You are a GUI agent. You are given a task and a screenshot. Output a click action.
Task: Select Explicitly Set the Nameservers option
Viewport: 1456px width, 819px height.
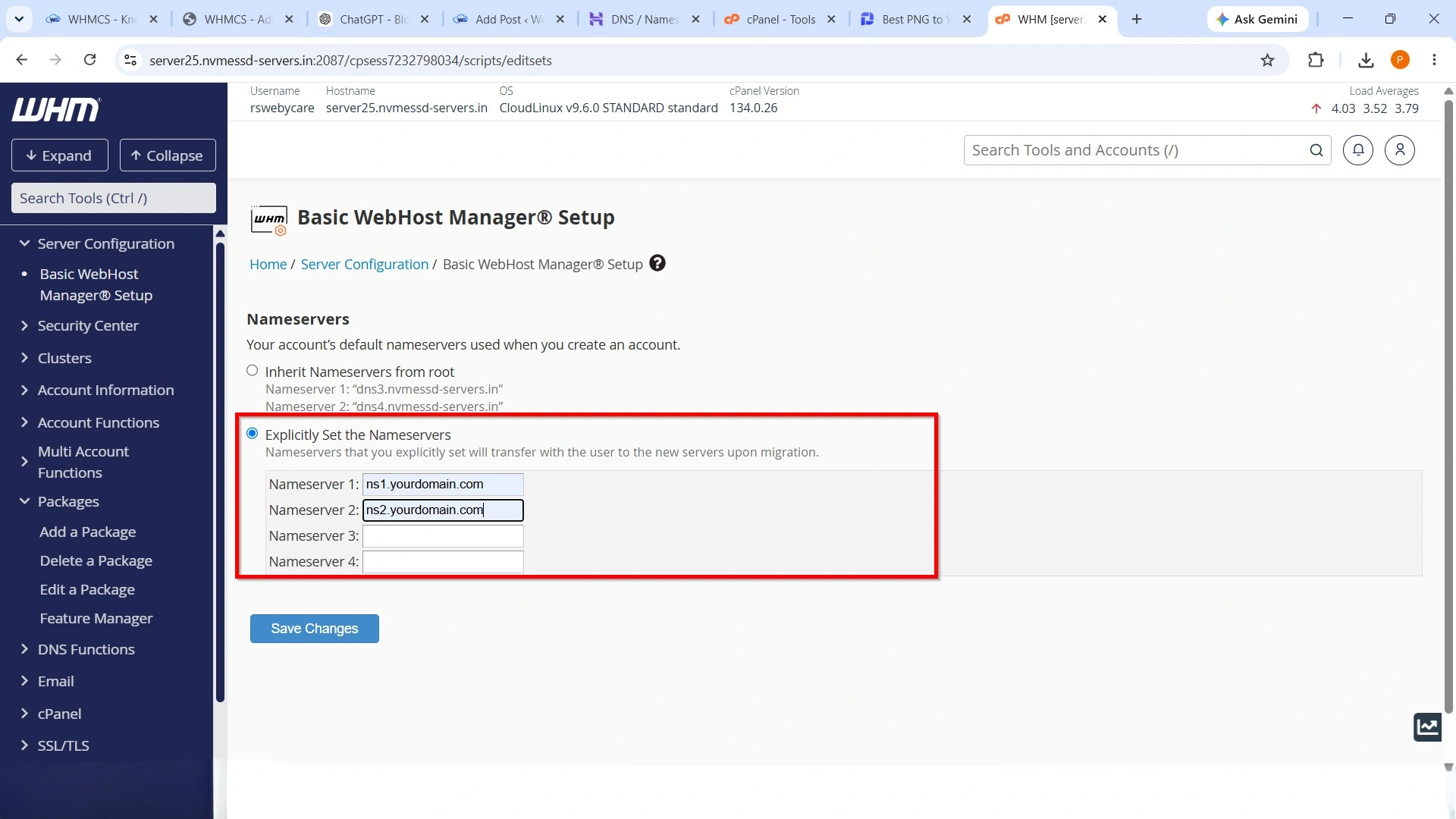253,434
